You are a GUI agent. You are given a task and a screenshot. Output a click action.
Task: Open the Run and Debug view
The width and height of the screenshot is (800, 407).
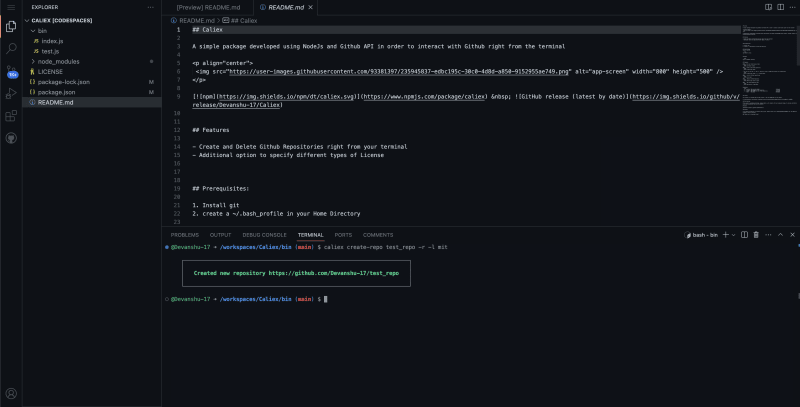(x=11, y=93)
